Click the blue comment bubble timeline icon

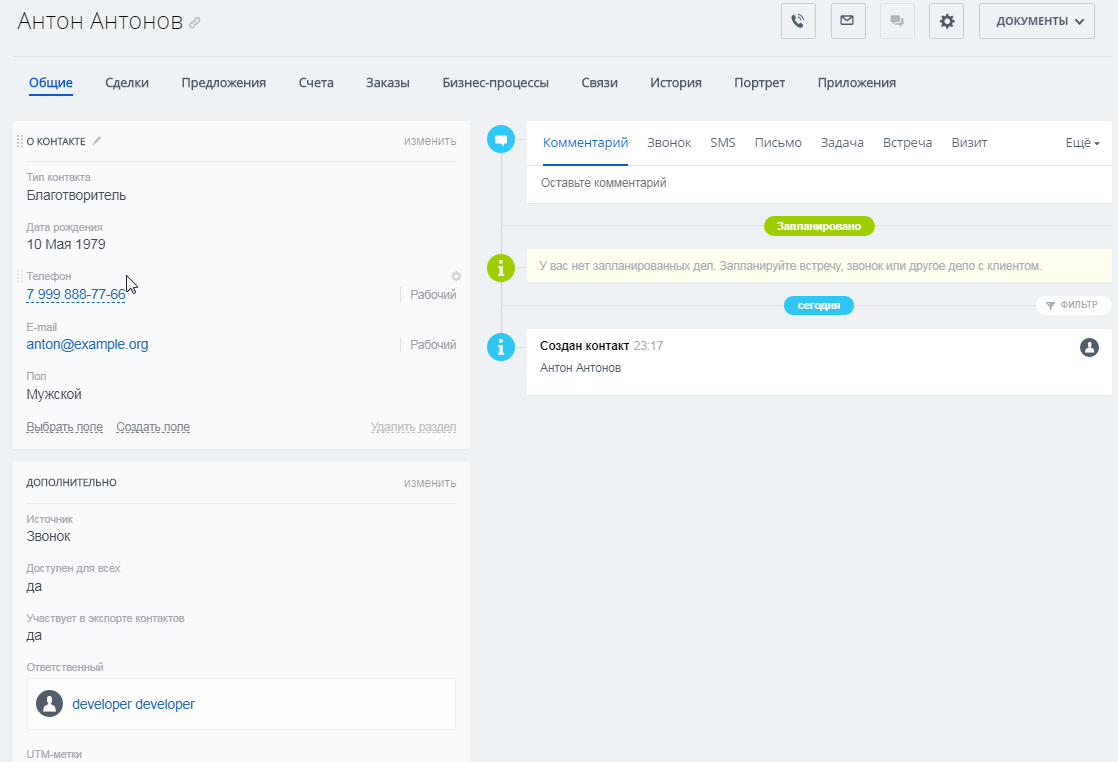click(x=500, y=140)
